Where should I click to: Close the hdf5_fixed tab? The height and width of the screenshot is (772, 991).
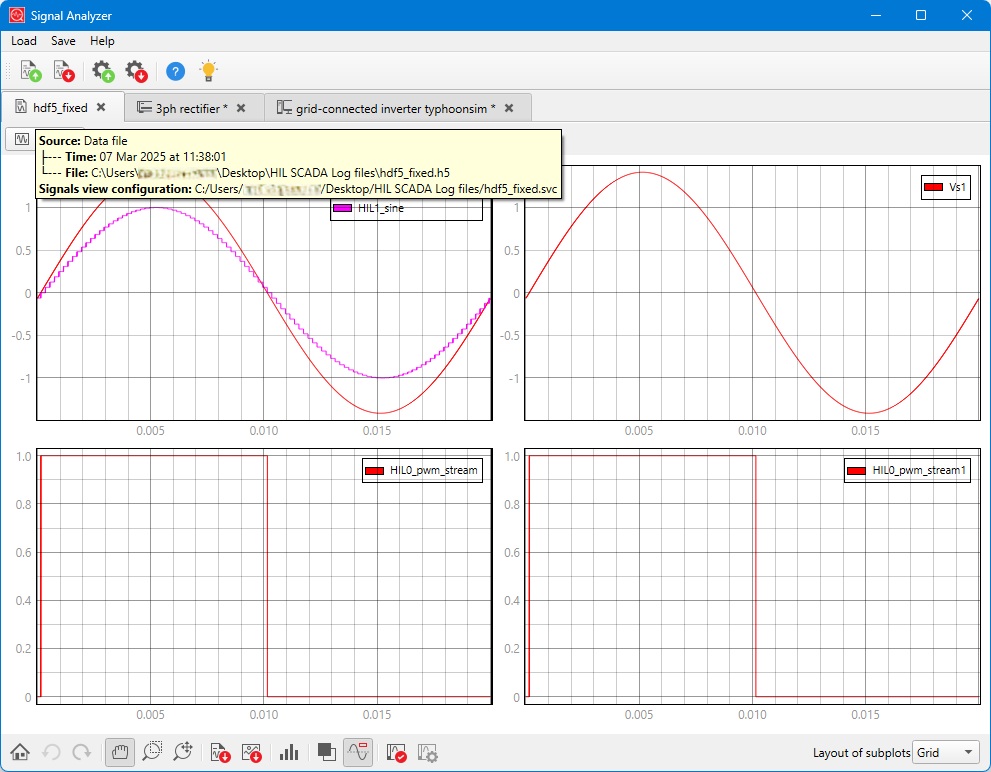[x=101, y=107]
